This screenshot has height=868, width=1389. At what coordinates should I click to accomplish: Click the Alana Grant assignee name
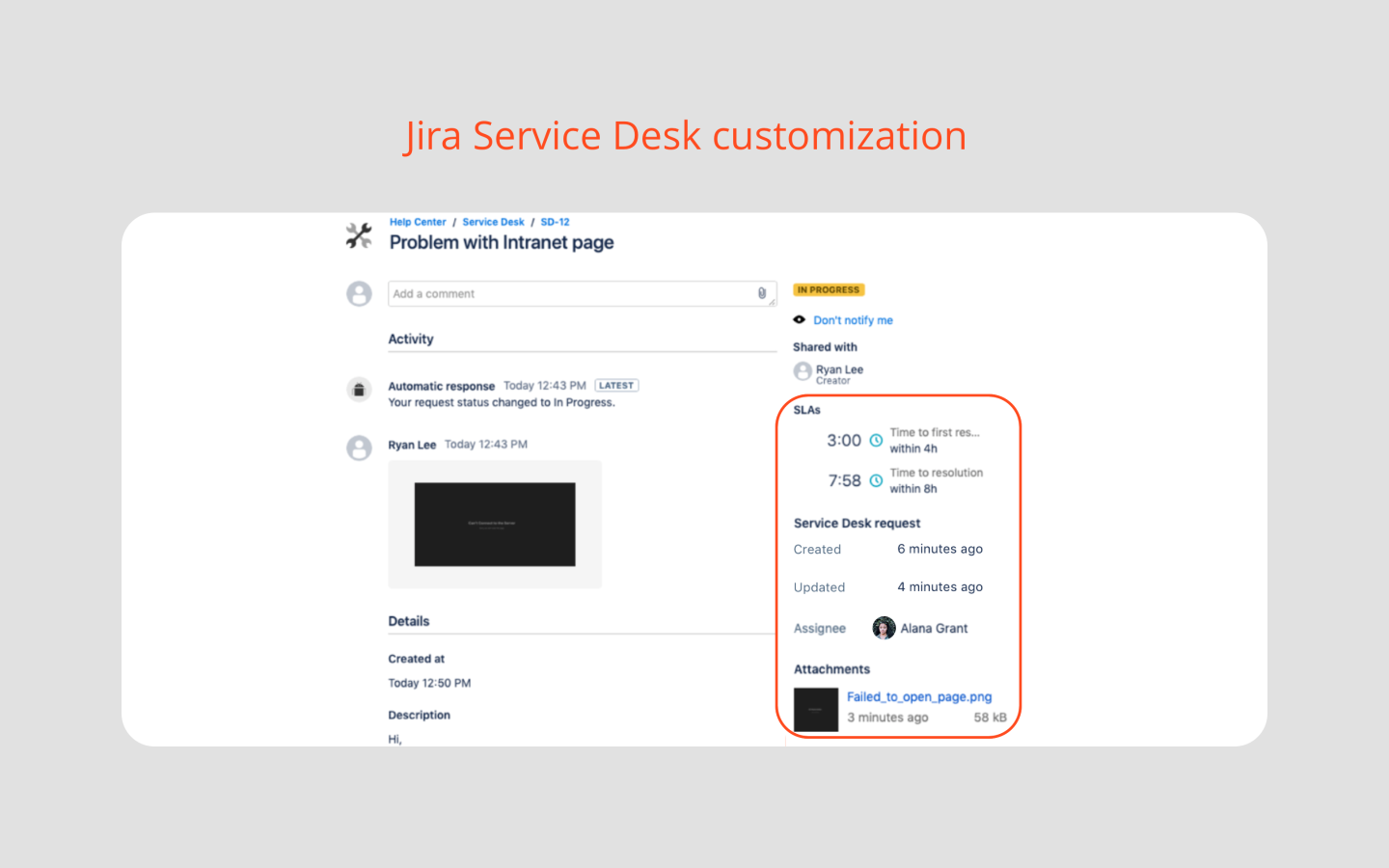pos(934,629)
